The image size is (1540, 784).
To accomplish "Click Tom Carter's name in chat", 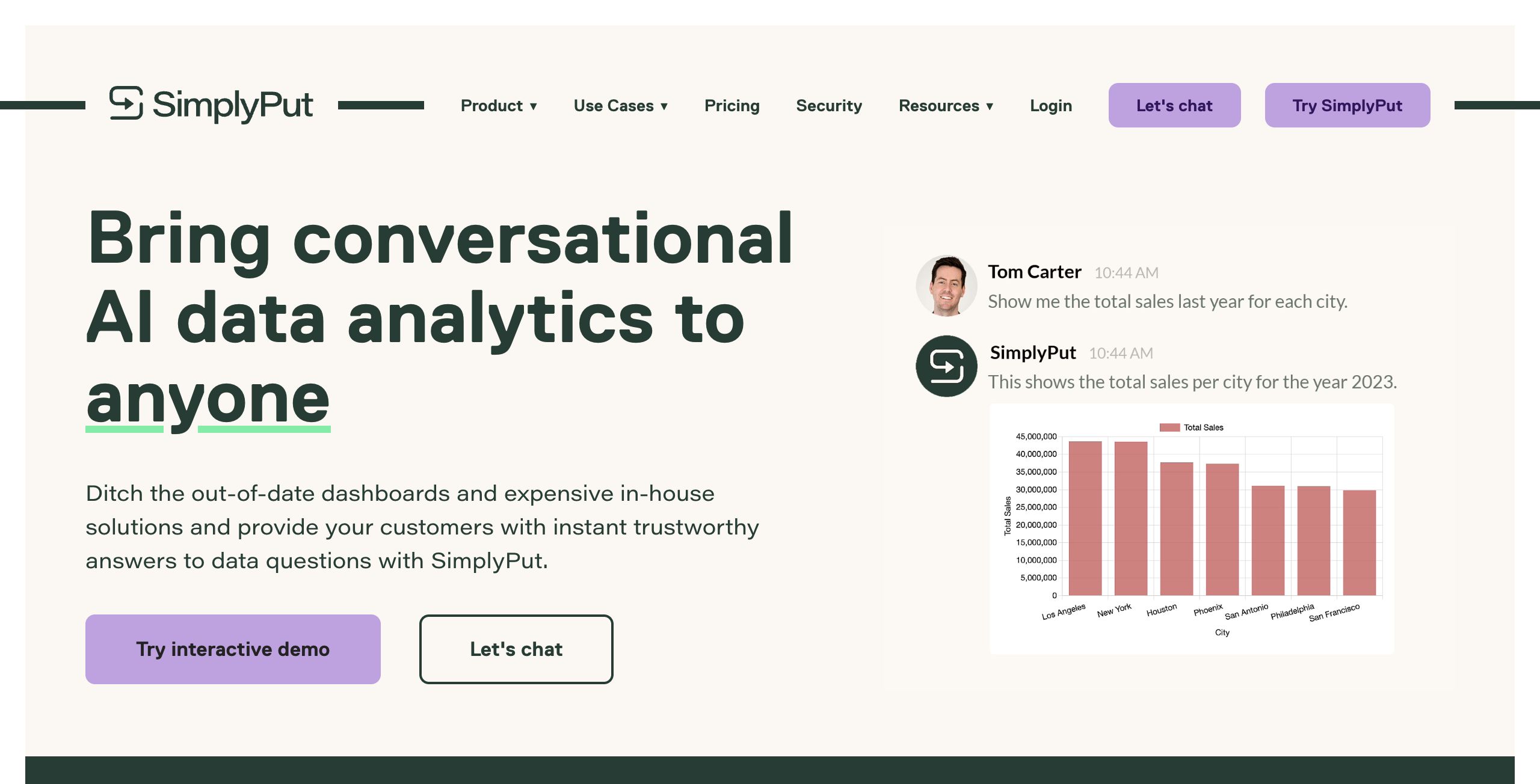I will 1034,272.
